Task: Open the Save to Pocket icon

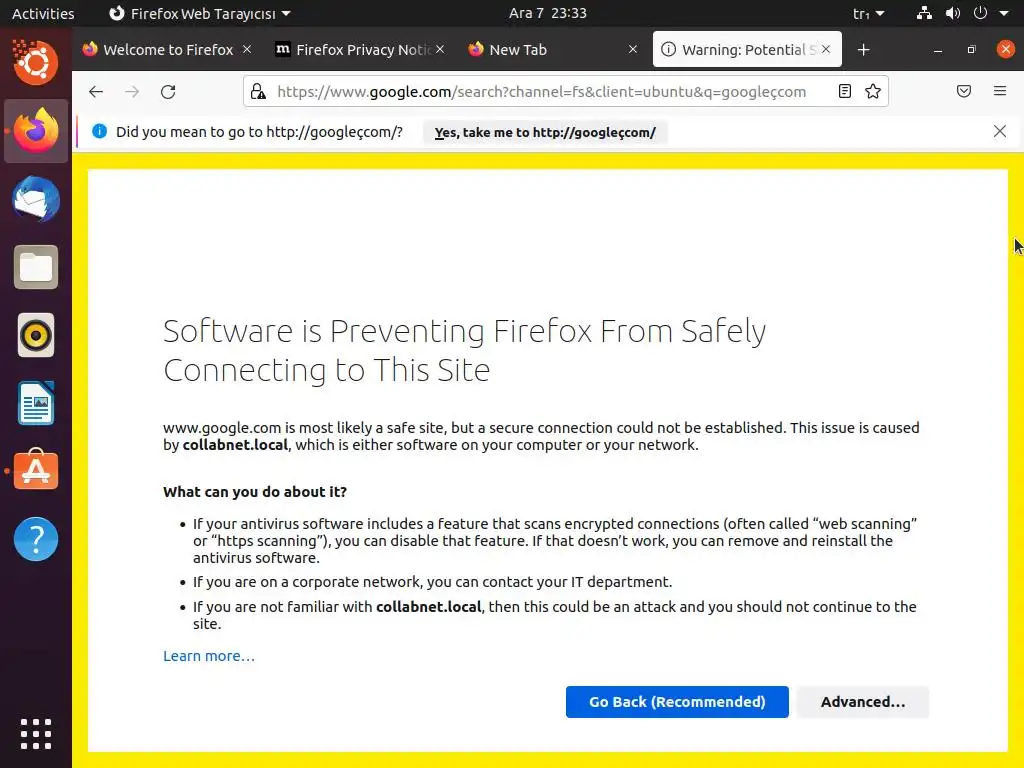Action: pyautogui.click(x=964, y=92)
